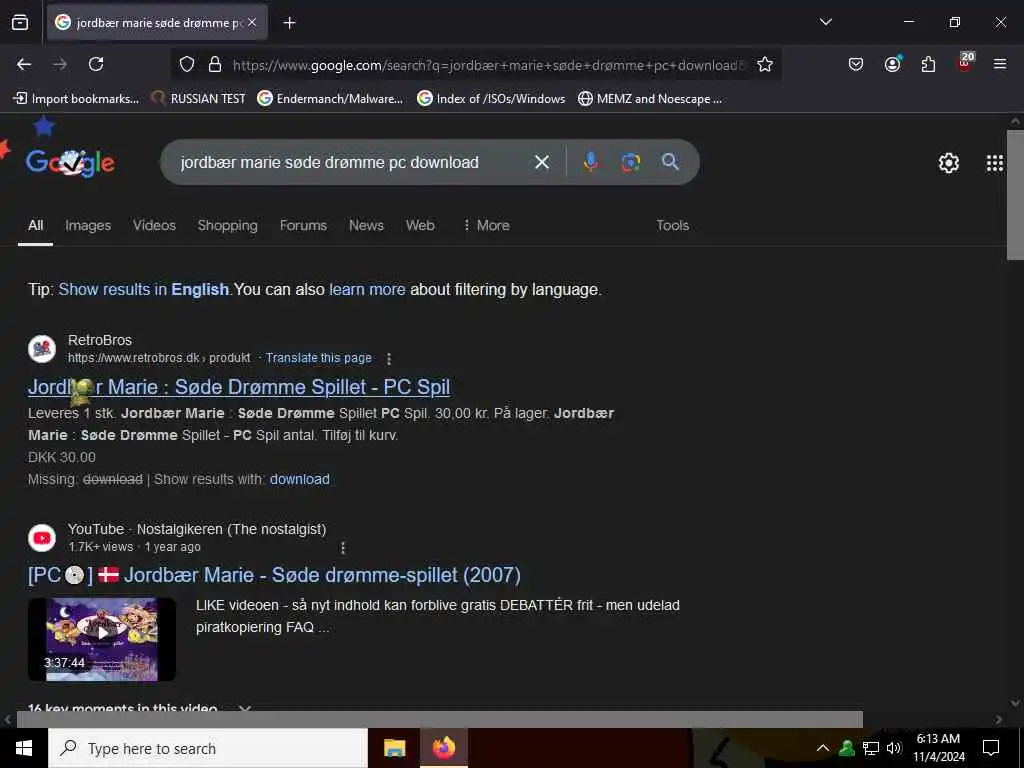This screenshot has width=1024, height=768.
Task: View site security padlock info
Action: (214, 65)
